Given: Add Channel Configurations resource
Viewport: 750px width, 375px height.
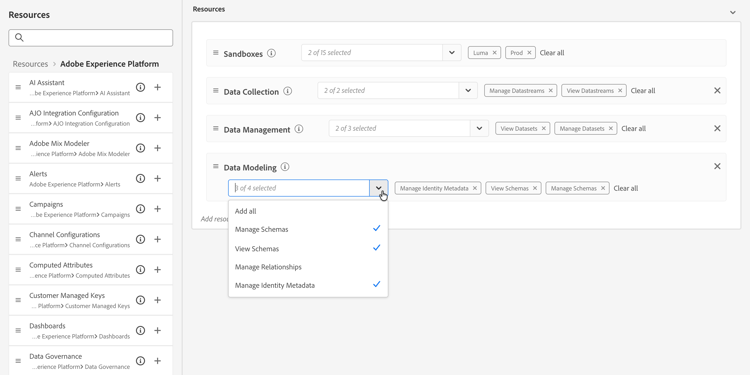Looking at the screenshot, I should click(x=157, y=239).
